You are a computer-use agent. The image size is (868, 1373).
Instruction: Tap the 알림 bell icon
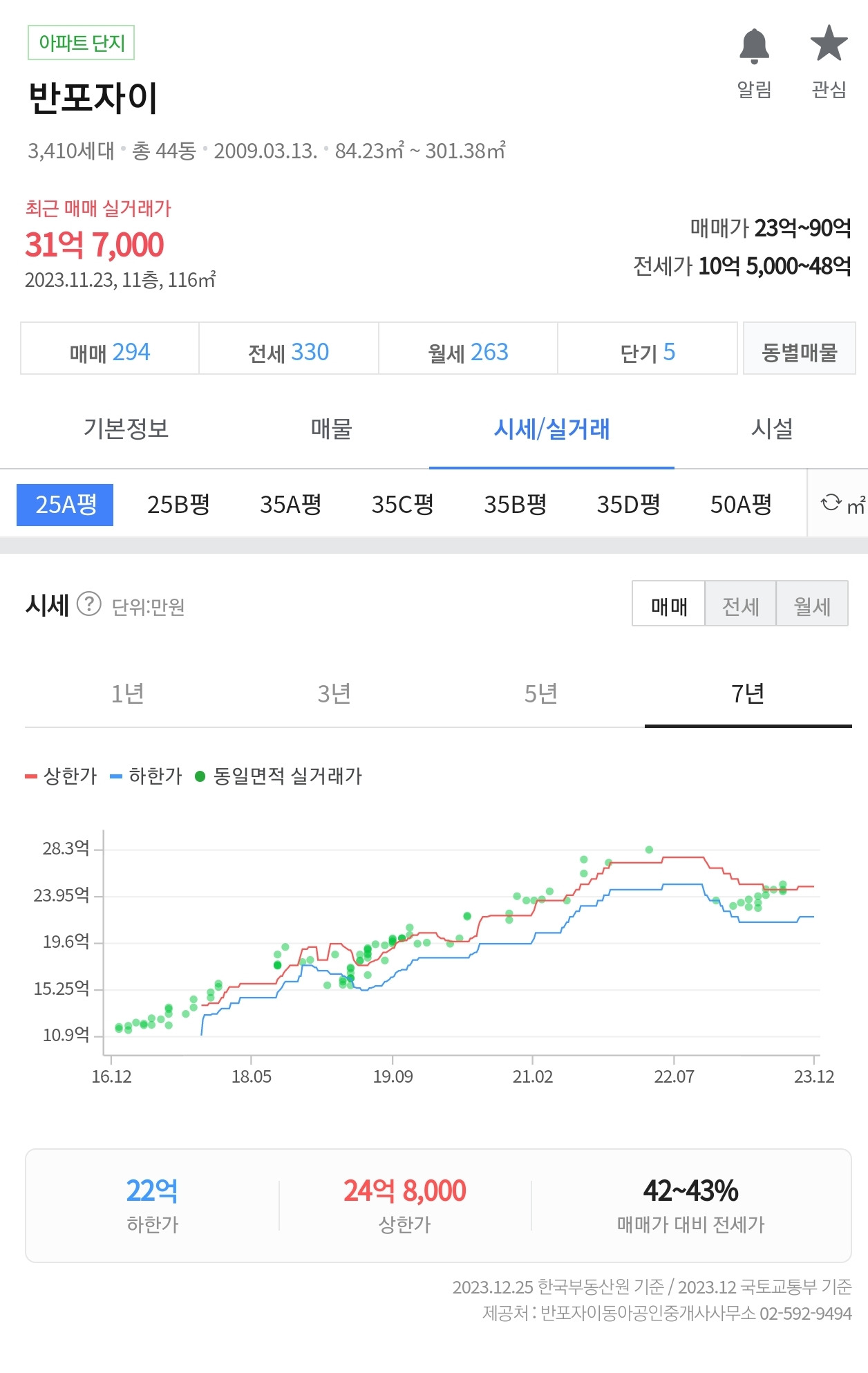click(754, 46)
